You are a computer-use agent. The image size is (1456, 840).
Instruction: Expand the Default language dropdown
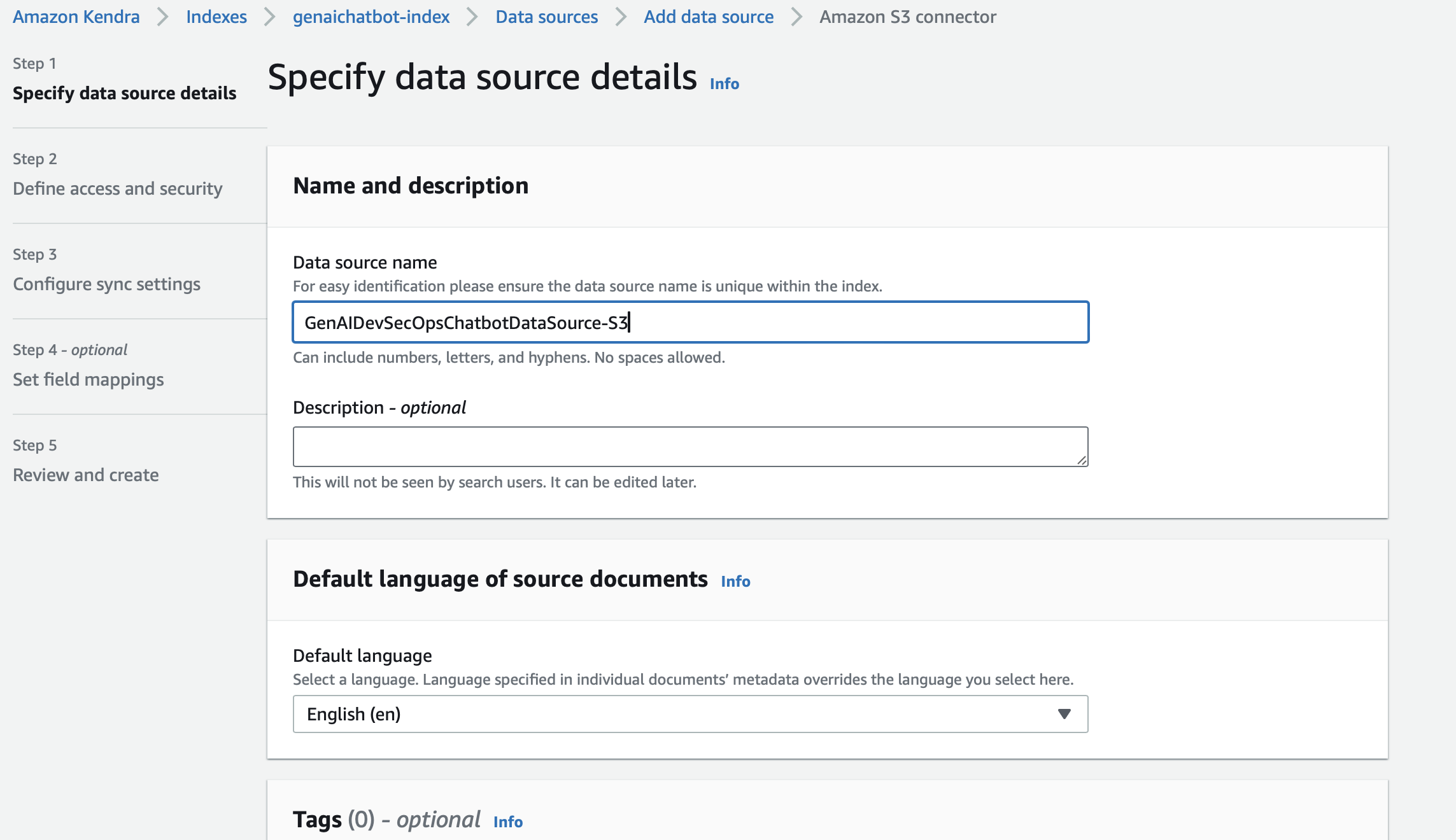[x=690, y=714]
